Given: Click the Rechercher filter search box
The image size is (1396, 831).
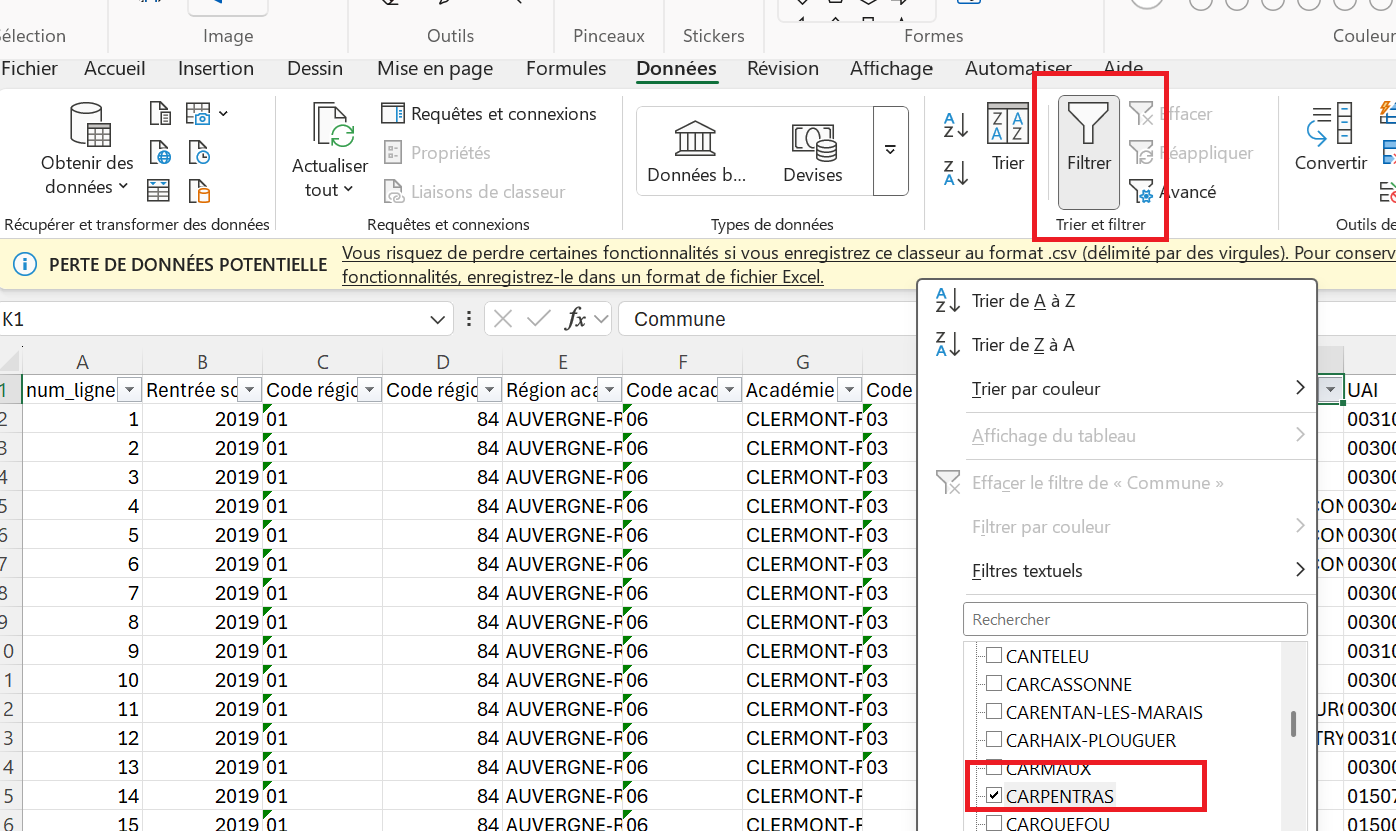Looking at the screenshot, I should click(1134, 619).
